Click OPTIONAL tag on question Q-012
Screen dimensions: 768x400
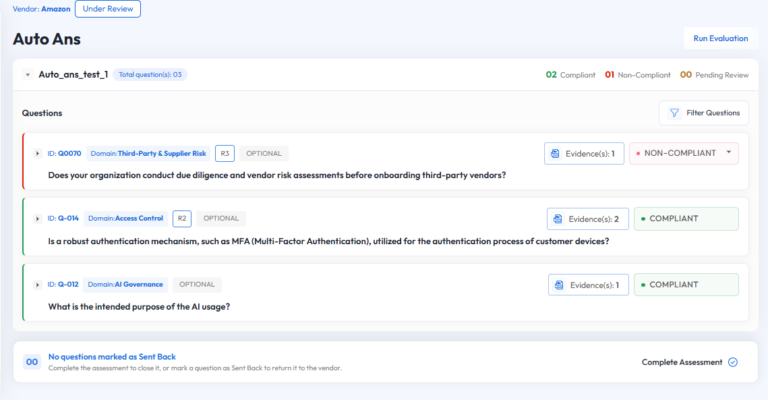[197, 284]
